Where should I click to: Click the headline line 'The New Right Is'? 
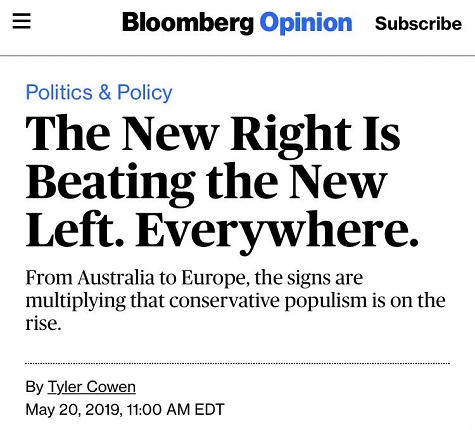(x=213, y=135)
